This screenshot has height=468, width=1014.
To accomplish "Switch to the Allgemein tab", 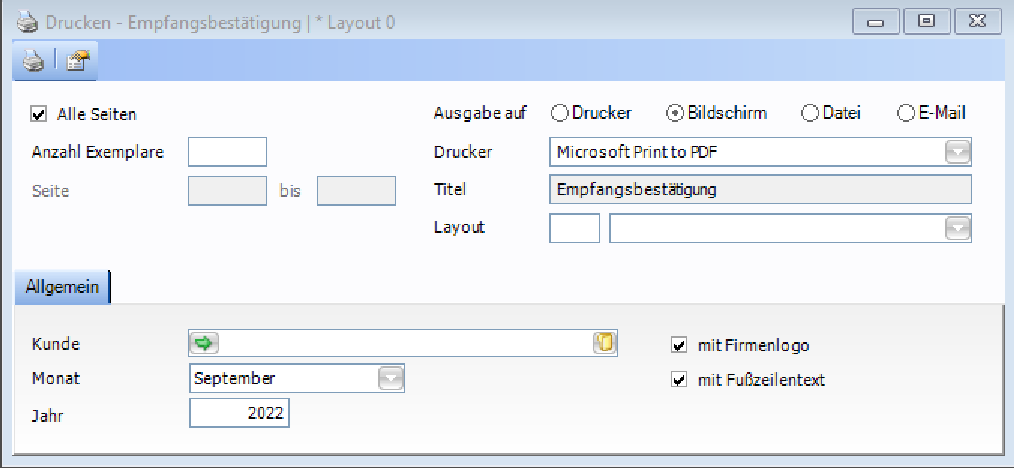I will point(62,287).
